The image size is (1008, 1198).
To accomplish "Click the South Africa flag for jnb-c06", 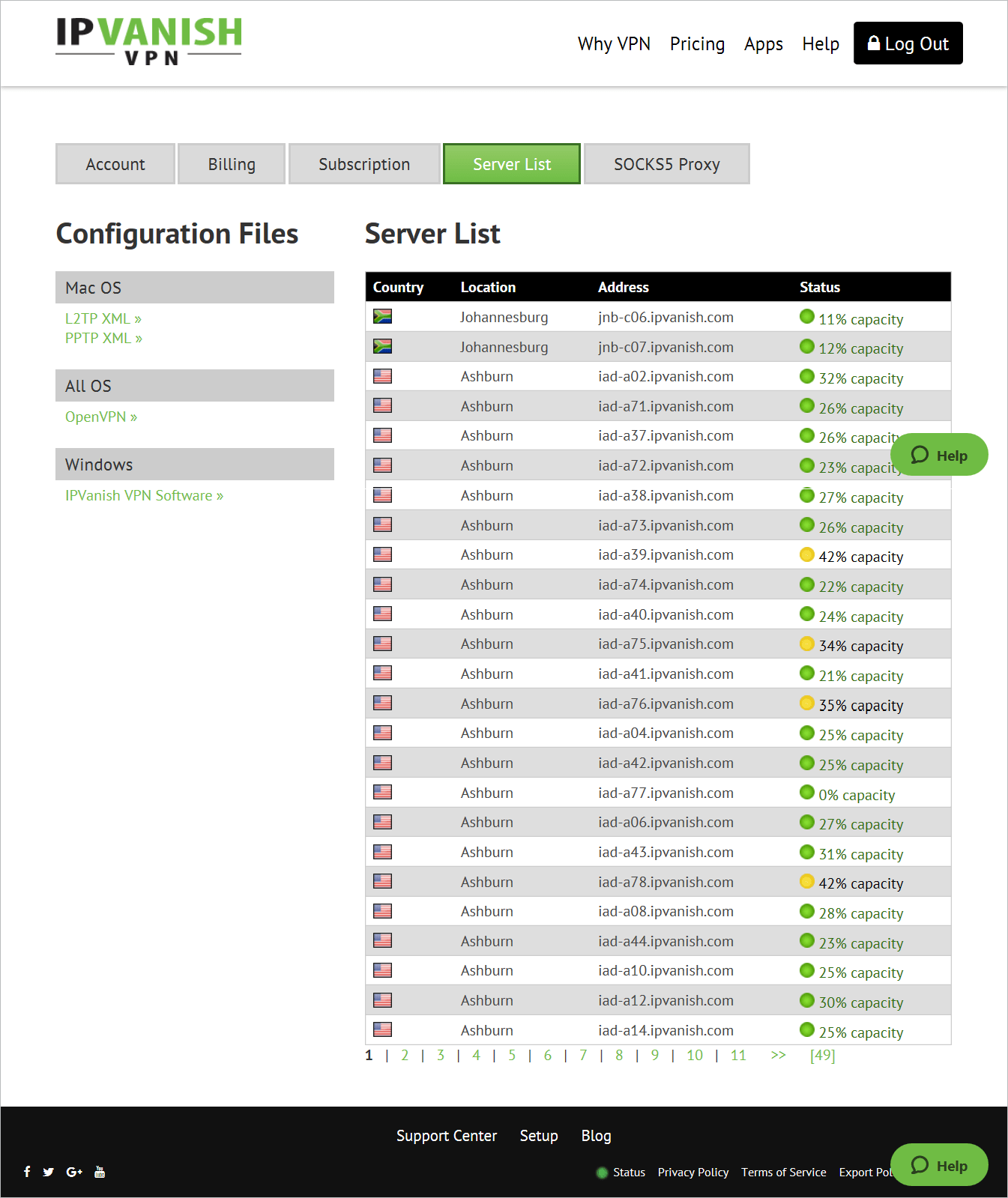I will [x=382, y=316].
